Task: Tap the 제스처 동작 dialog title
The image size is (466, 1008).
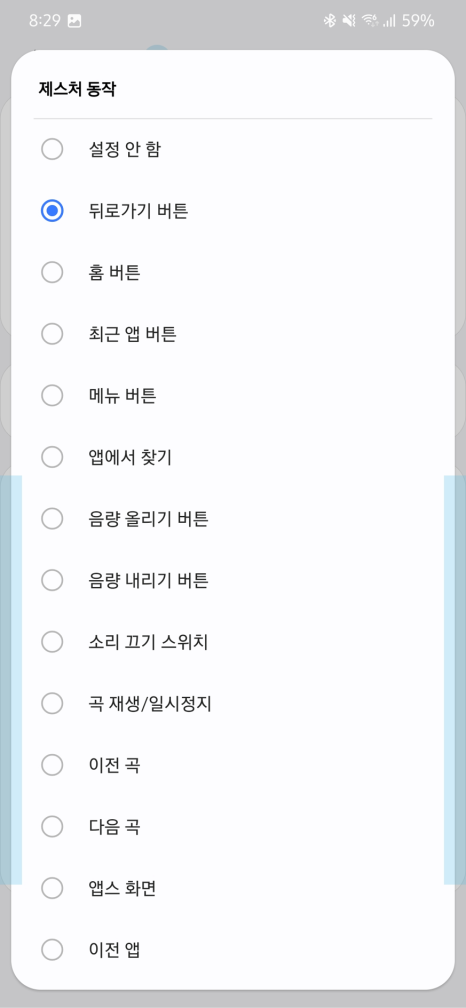Action: click(x=75, y=89)
